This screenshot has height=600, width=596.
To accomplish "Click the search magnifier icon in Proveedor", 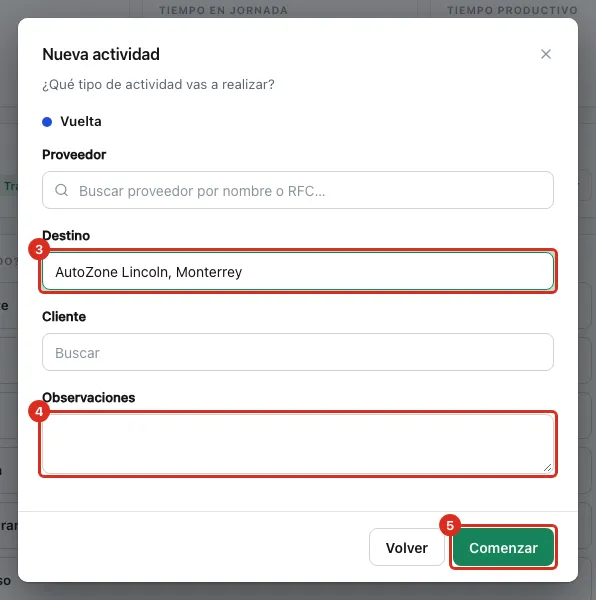I will [62, 190].
